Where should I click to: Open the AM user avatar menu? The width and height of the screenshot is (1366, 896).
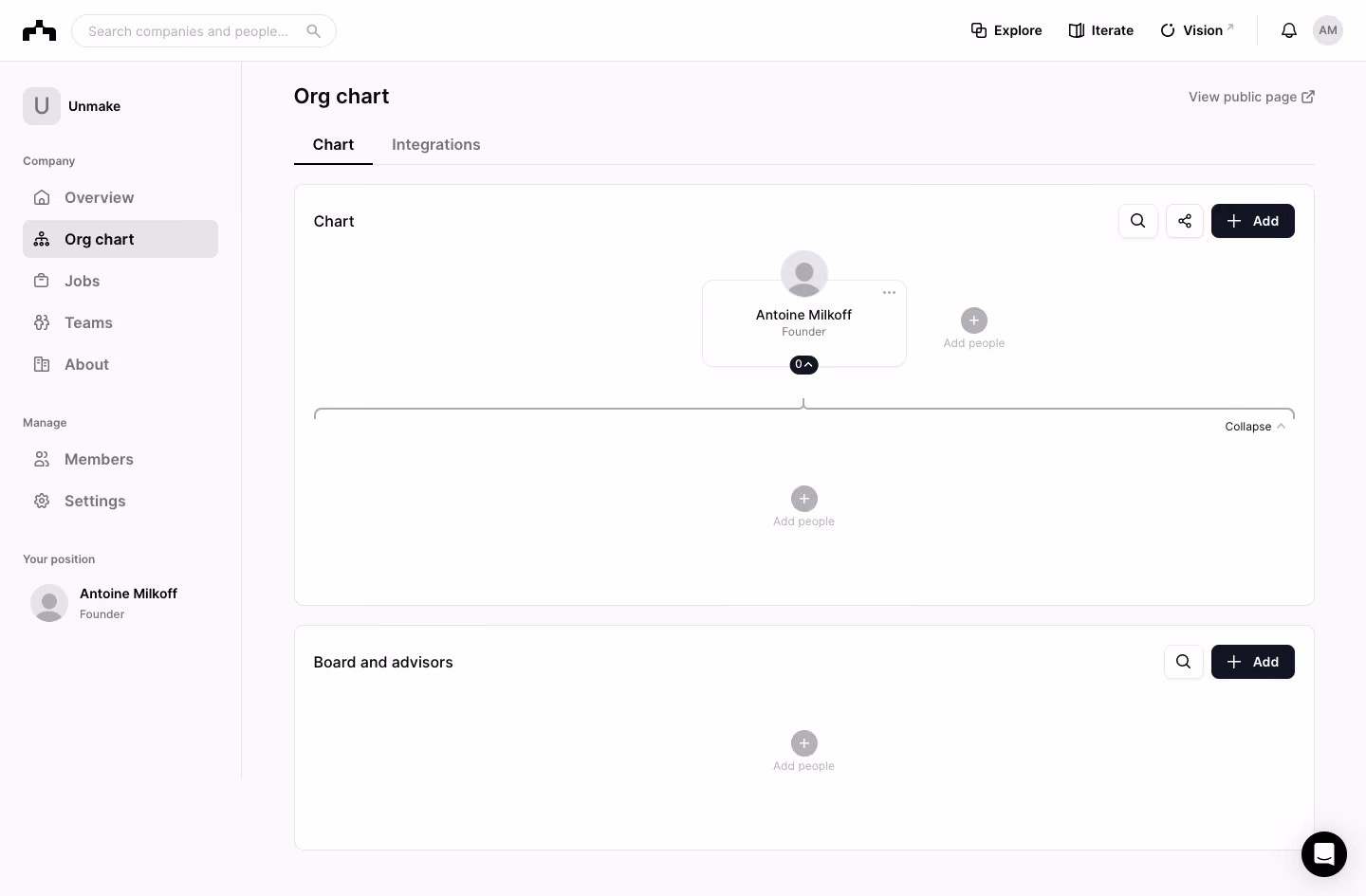pos(1328,30)
